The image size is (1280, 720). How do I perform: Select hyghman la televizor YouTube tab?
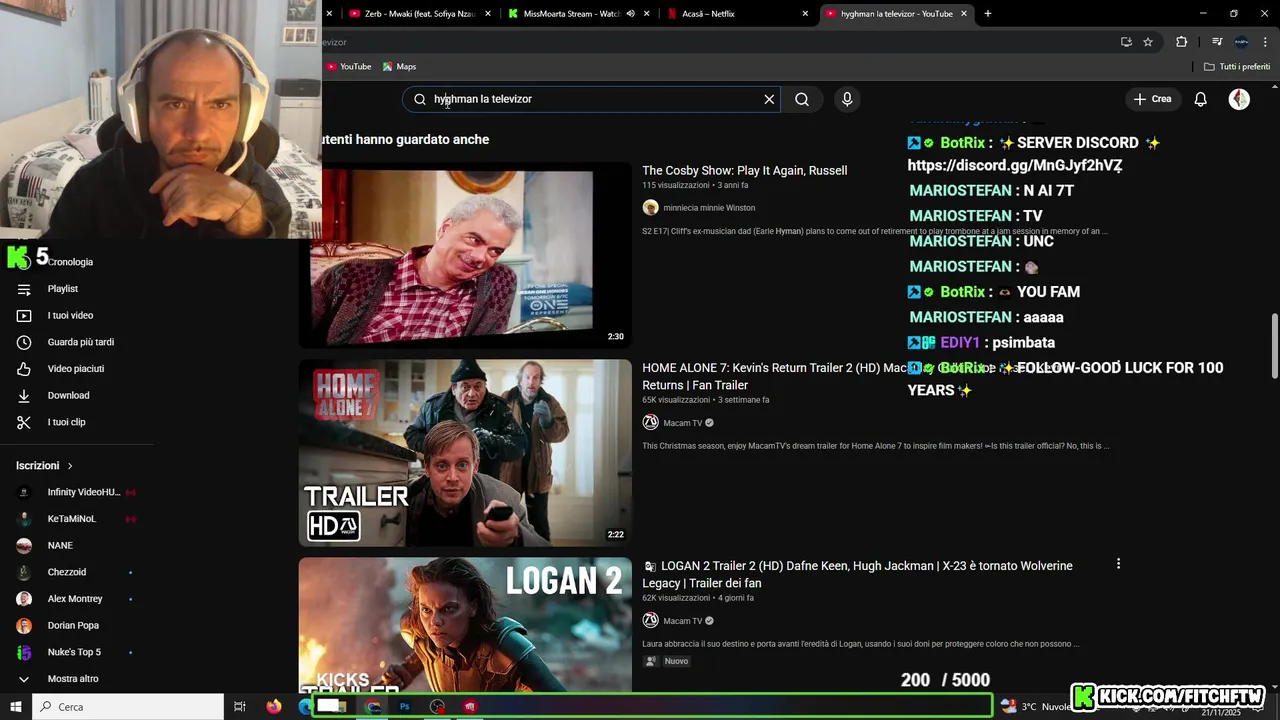[x=895, y=14]
